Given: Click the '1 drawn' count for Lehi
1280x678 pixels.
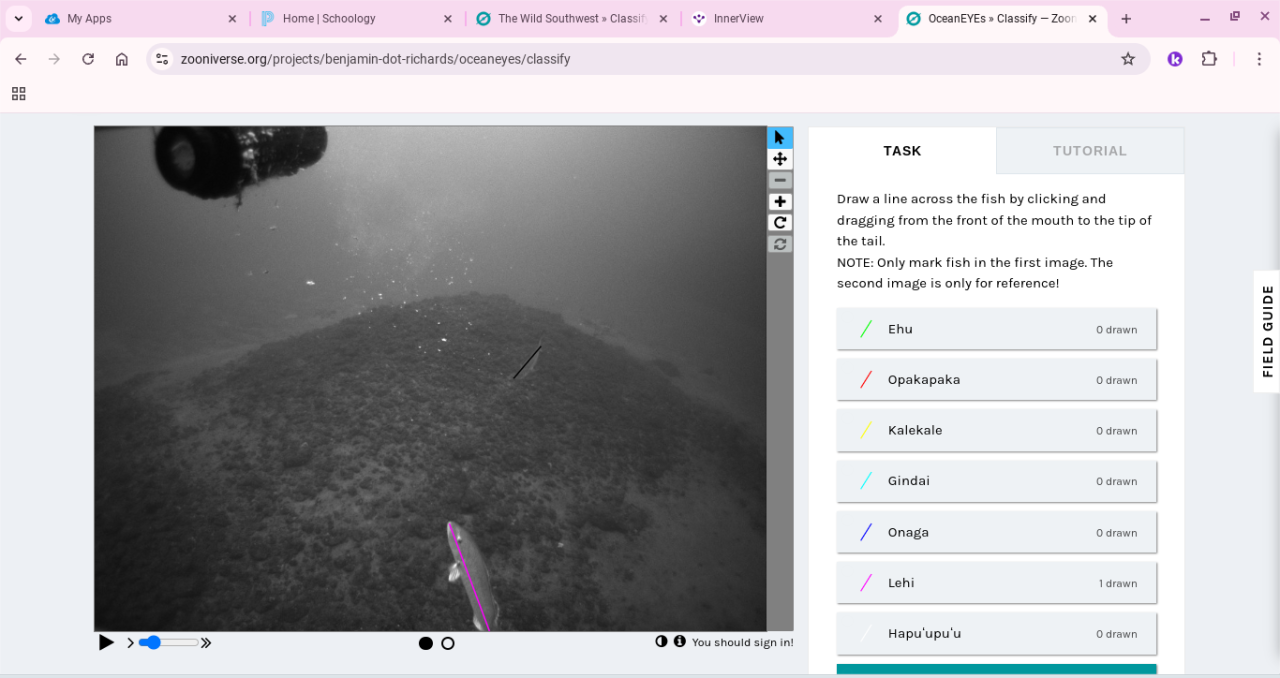Looking at the screenshot, I should tap(1118, 583).
